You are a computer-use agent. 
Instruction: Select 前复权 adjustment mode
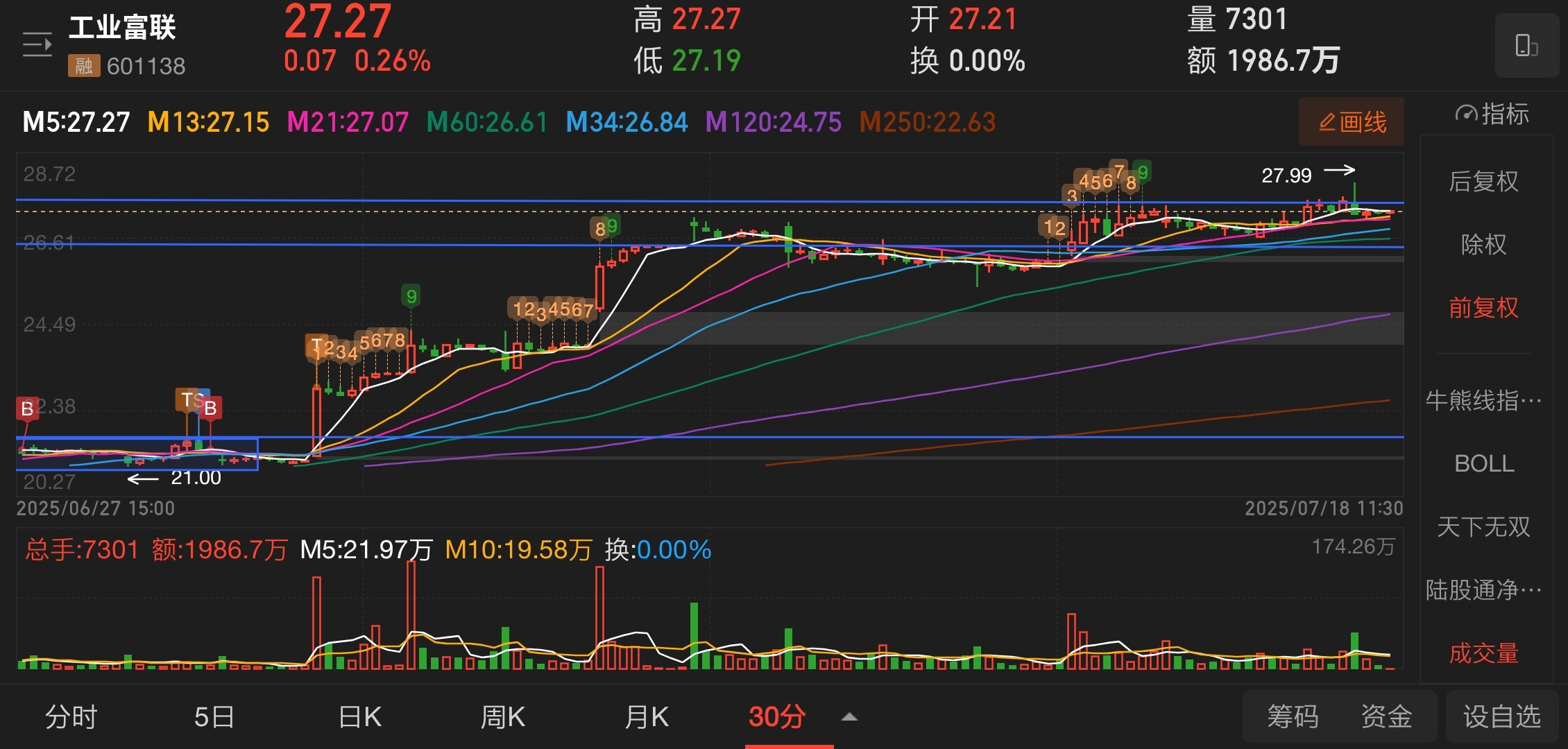[x=1483, y=307]
